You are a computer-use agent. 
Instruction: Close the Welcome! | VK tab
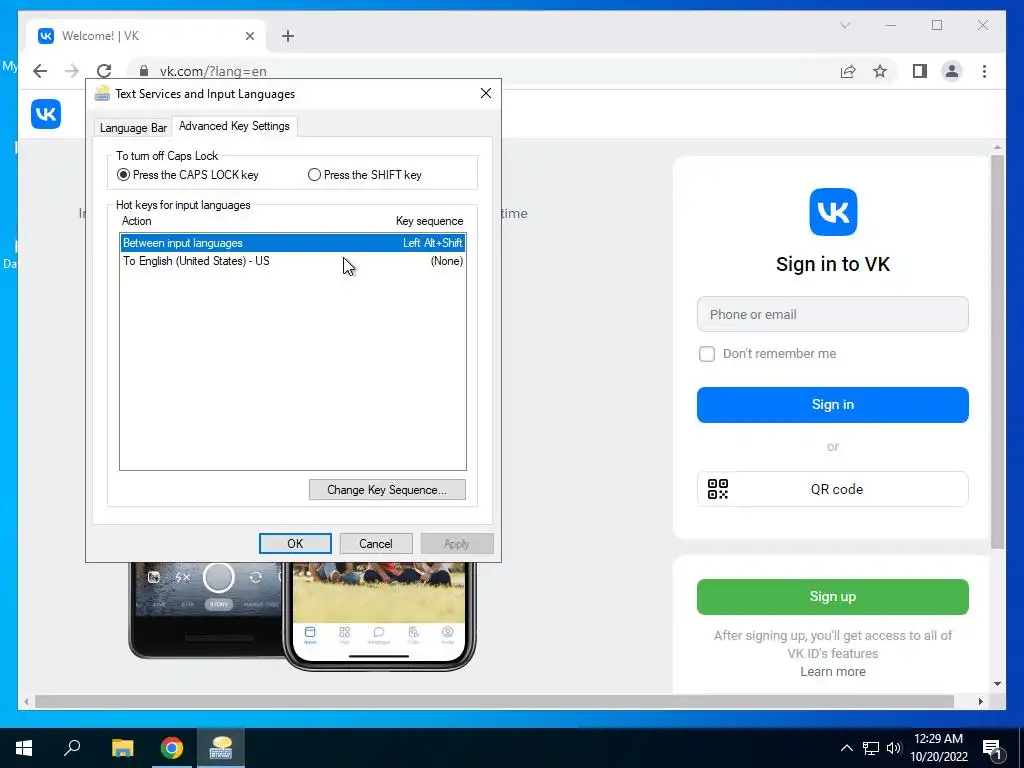[249, 36]
